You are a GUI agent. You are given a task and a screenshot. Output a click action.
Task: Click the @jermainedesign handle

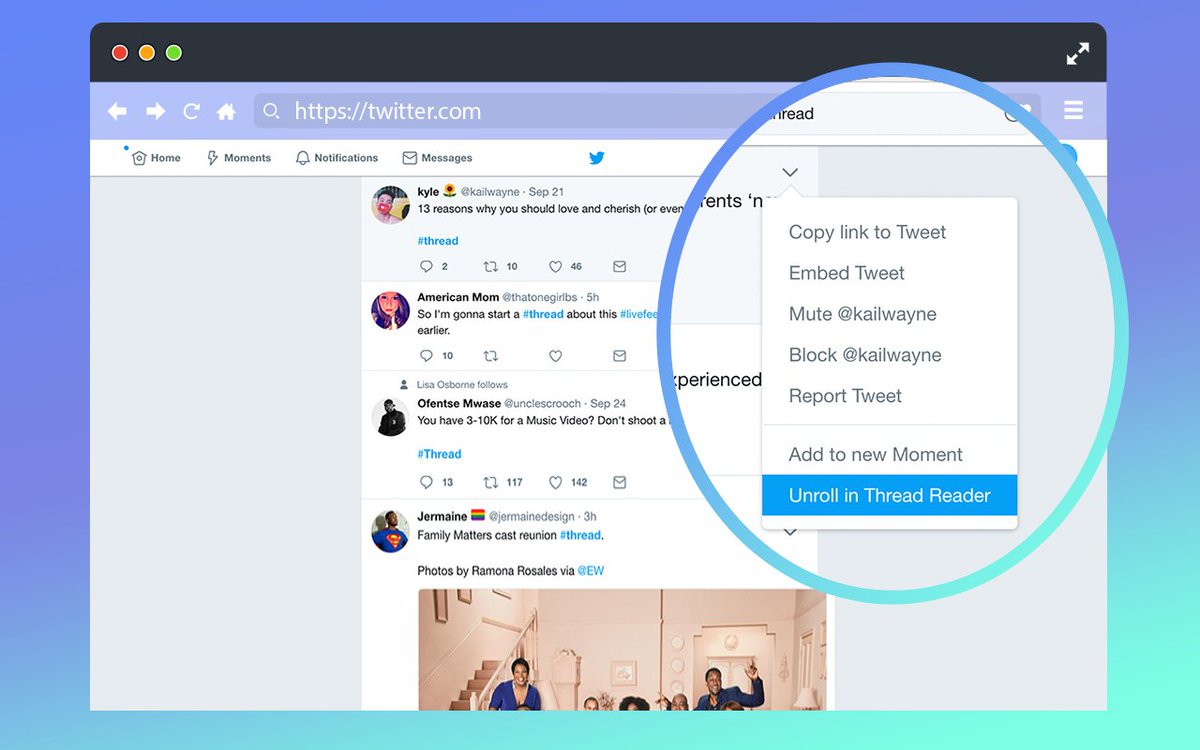[531, 516]
